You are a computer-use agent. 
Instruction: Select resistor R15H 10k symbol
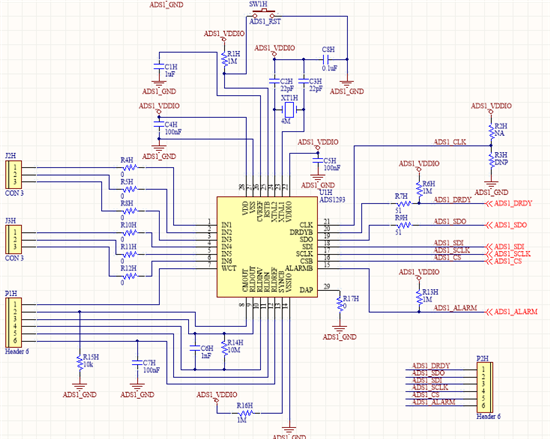point(80,362)
